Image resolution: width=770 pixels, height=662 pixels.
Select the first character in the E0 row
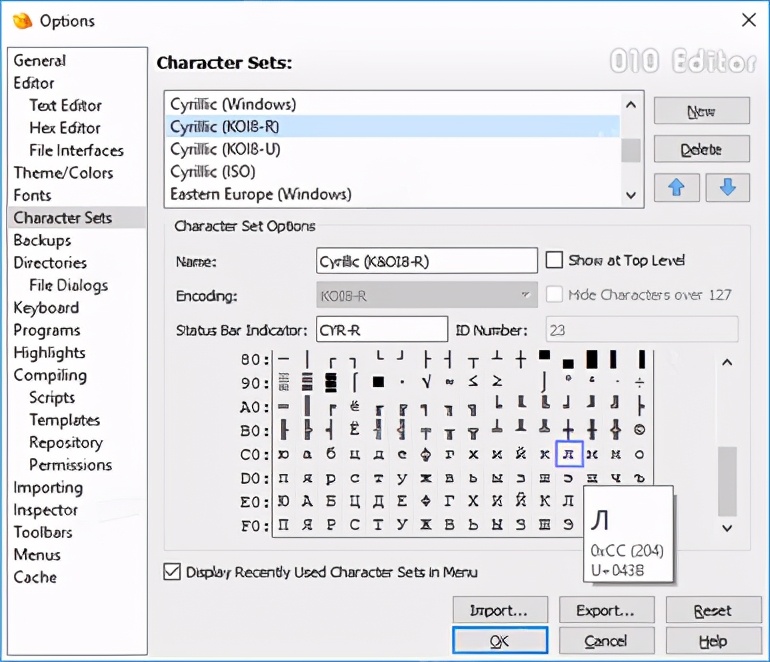point(283,501)
